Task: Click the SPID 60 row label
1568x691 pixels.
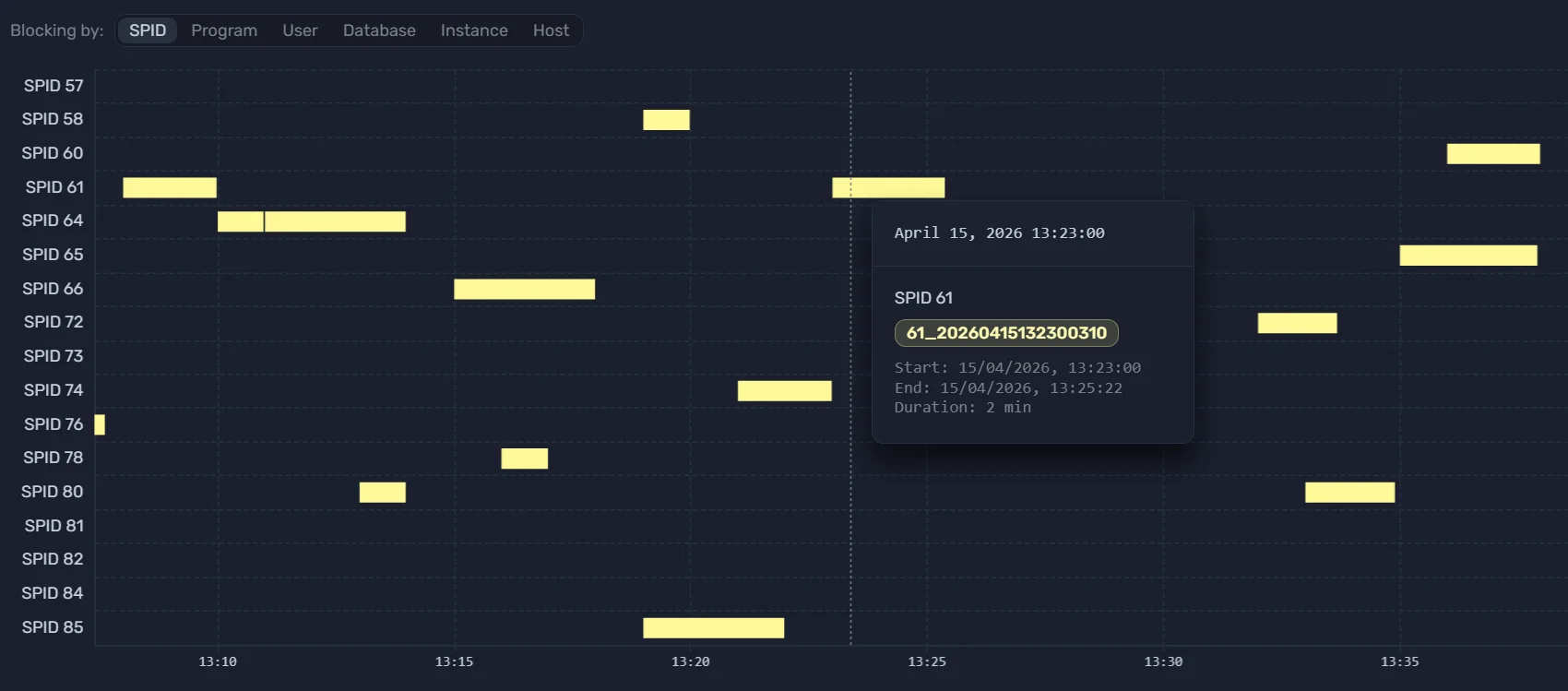Action: click(x=53, y=153)
